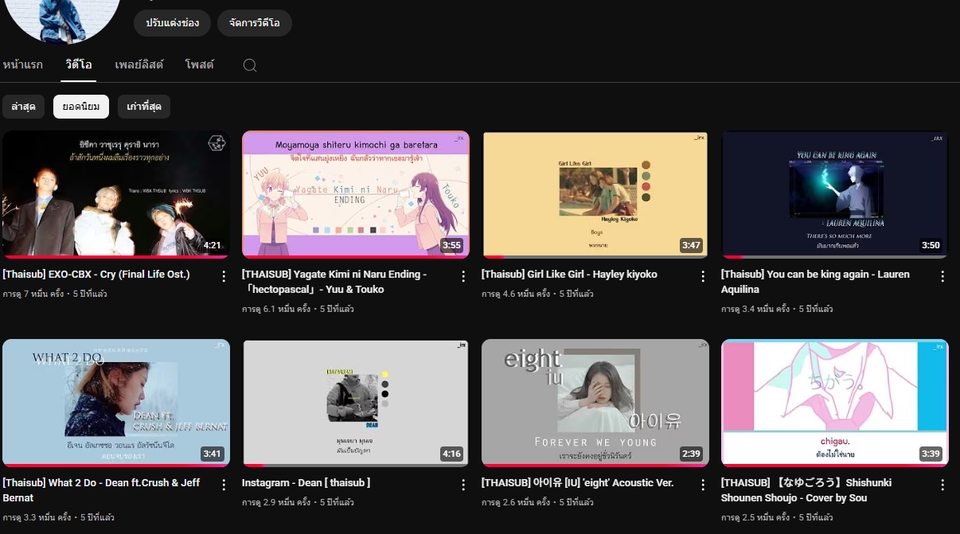This screenshot has height=534, width=960.
Task: Switch to the เพลย์ลิสต์ playlists tab
Action: pyautogui.click(x=139, y=64)
